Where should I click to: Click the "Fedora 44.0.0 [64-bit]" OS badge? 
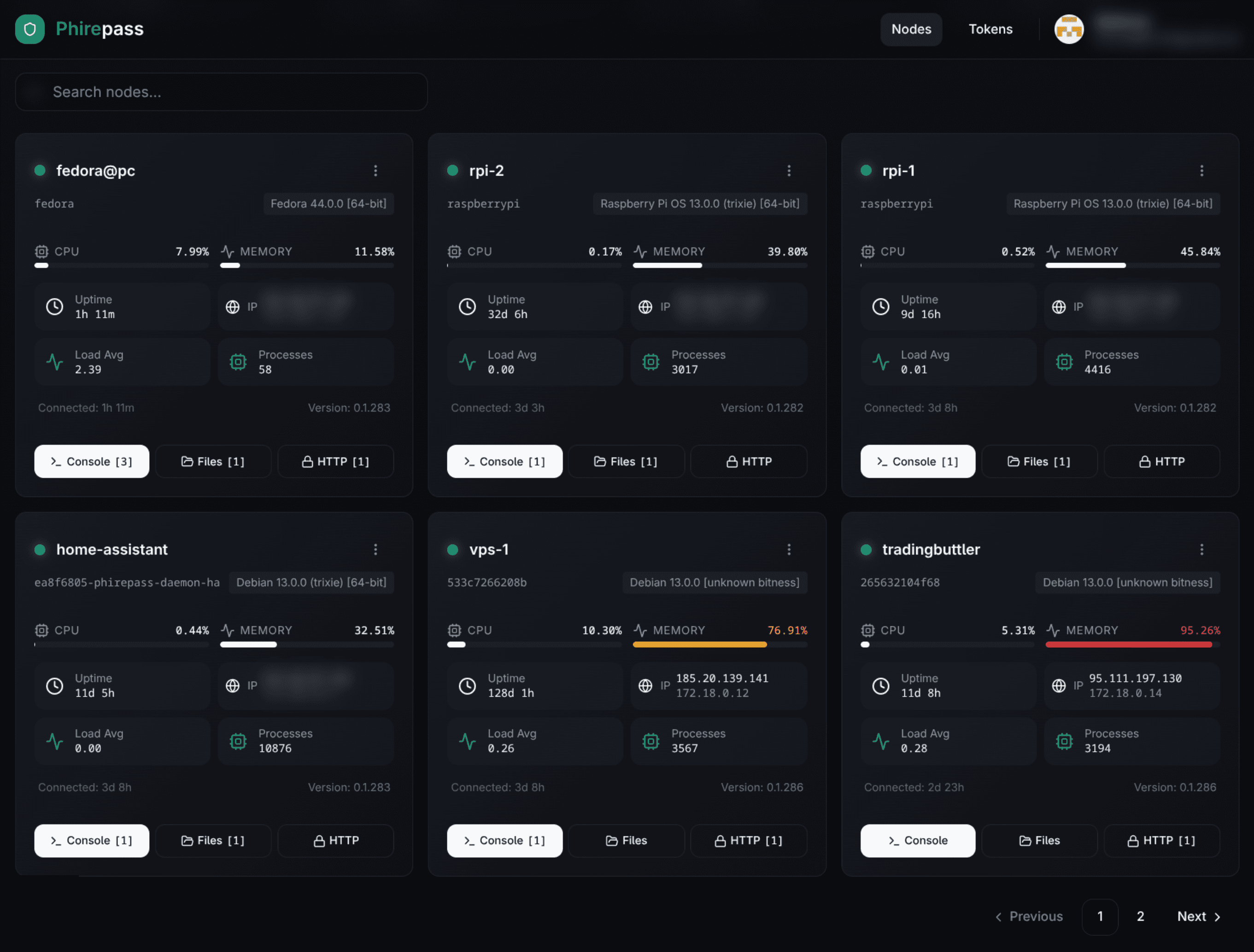(x=328, y=204)
